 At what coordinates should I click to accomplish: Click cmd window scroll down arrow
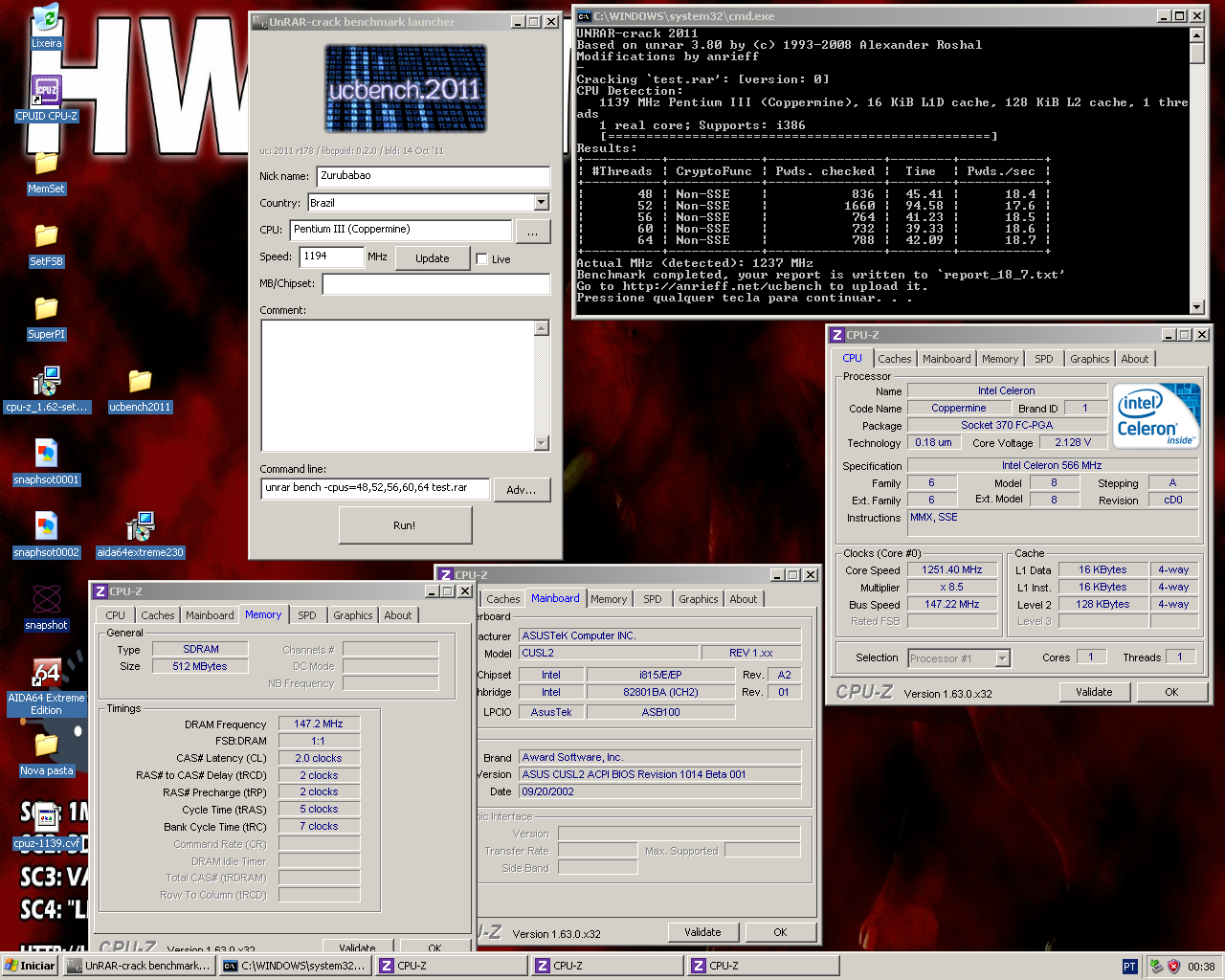[x=1196, y=306]
